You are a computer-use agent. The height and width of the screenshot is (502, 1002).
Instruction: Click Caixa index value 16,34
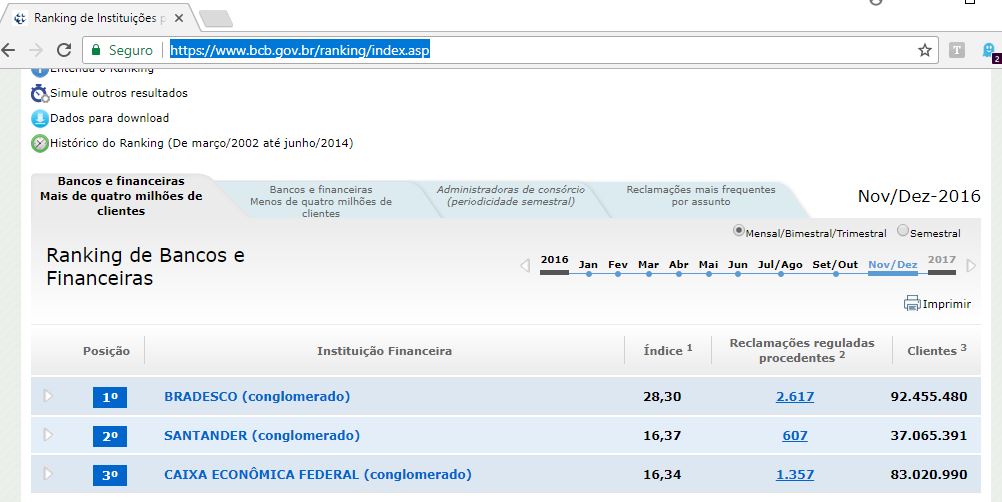(662, 475)
